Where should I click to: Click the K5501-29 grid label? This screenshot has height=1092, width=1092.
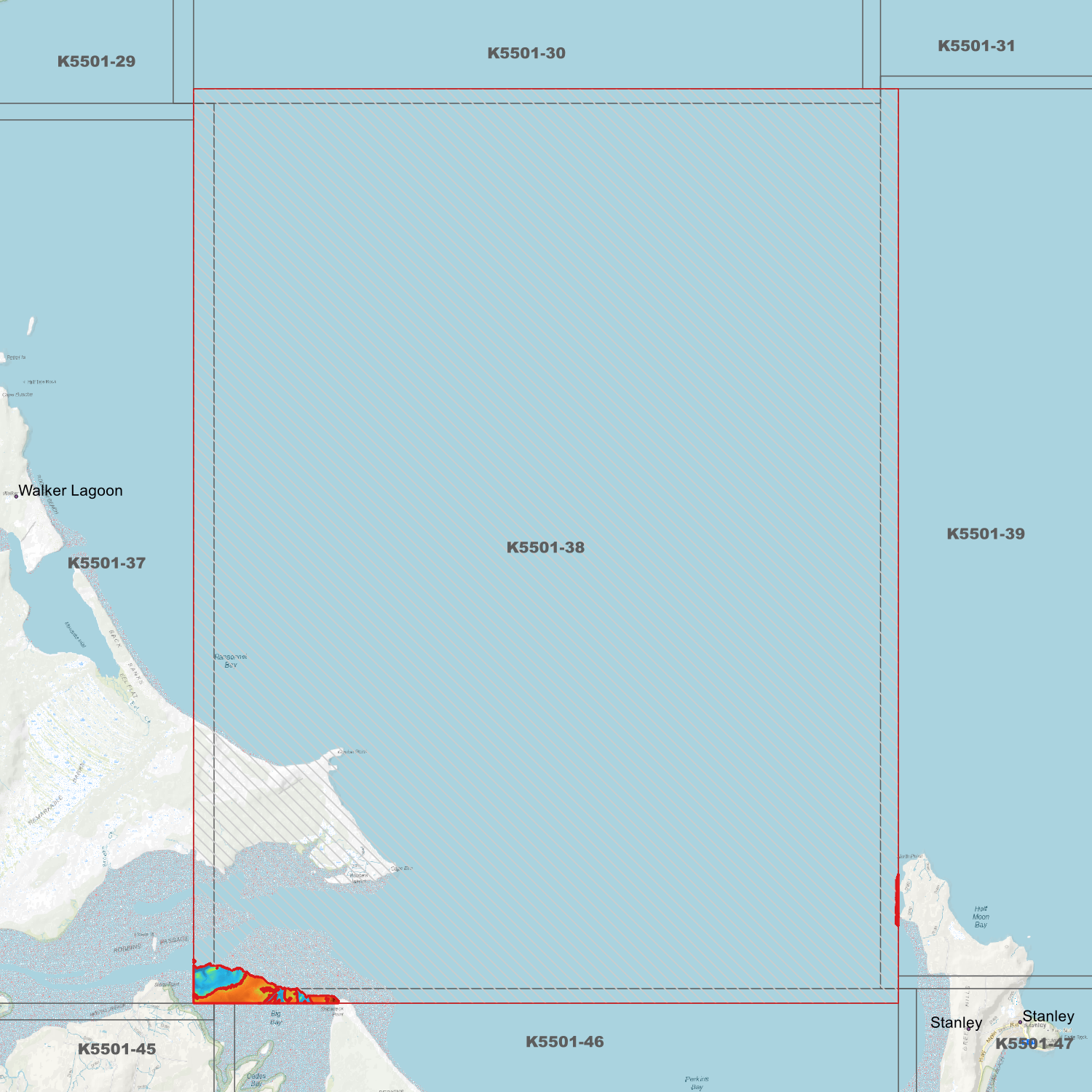coord(96,62)
